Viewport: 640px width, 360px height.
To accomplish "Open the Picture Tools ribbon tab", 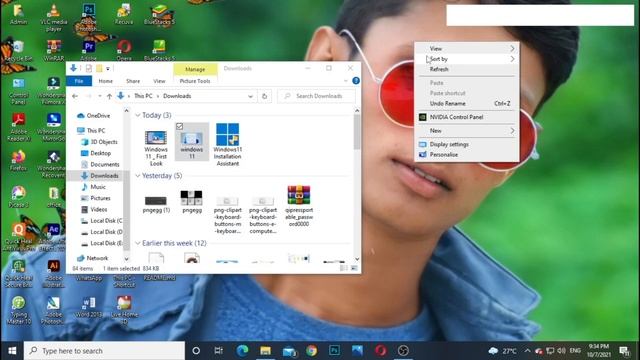I will tap(195, 81).
